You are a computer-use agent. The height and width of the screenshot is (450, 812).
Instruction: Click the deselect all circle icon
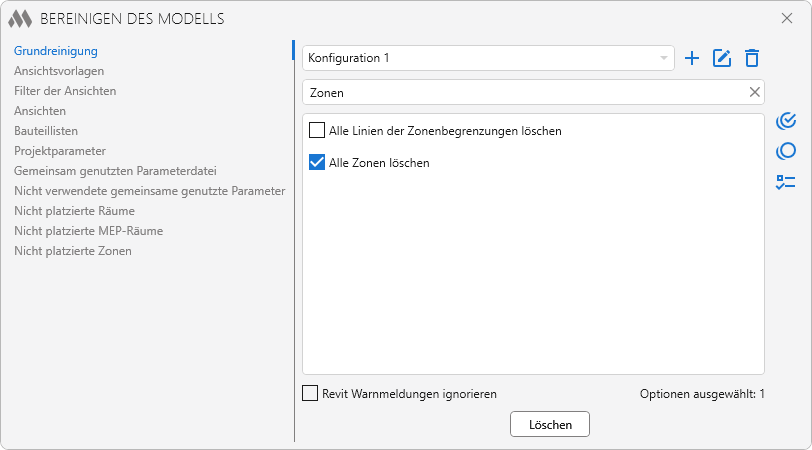786,151
